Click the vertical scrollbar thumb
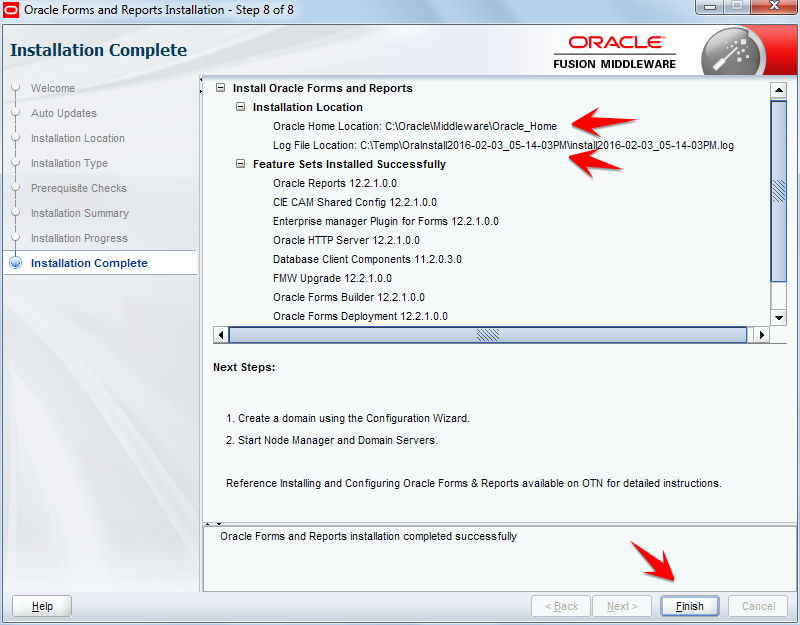 point(779,191)
